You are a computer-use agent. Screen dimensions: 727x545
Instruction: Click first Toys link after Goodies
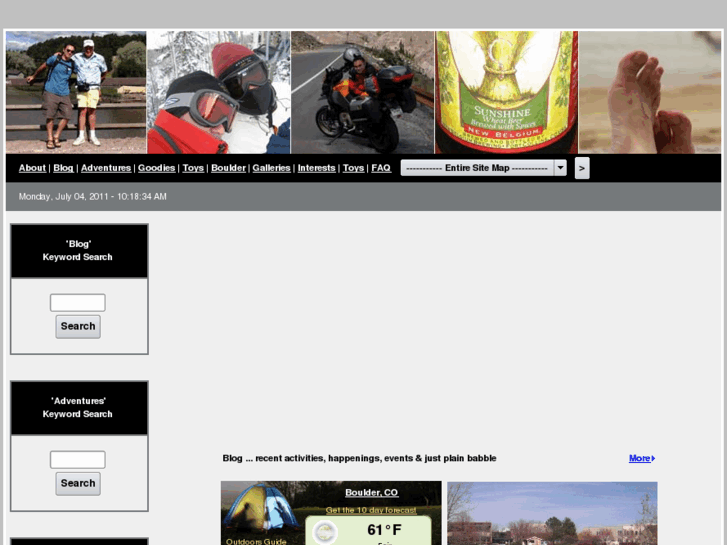pos(193,168)
